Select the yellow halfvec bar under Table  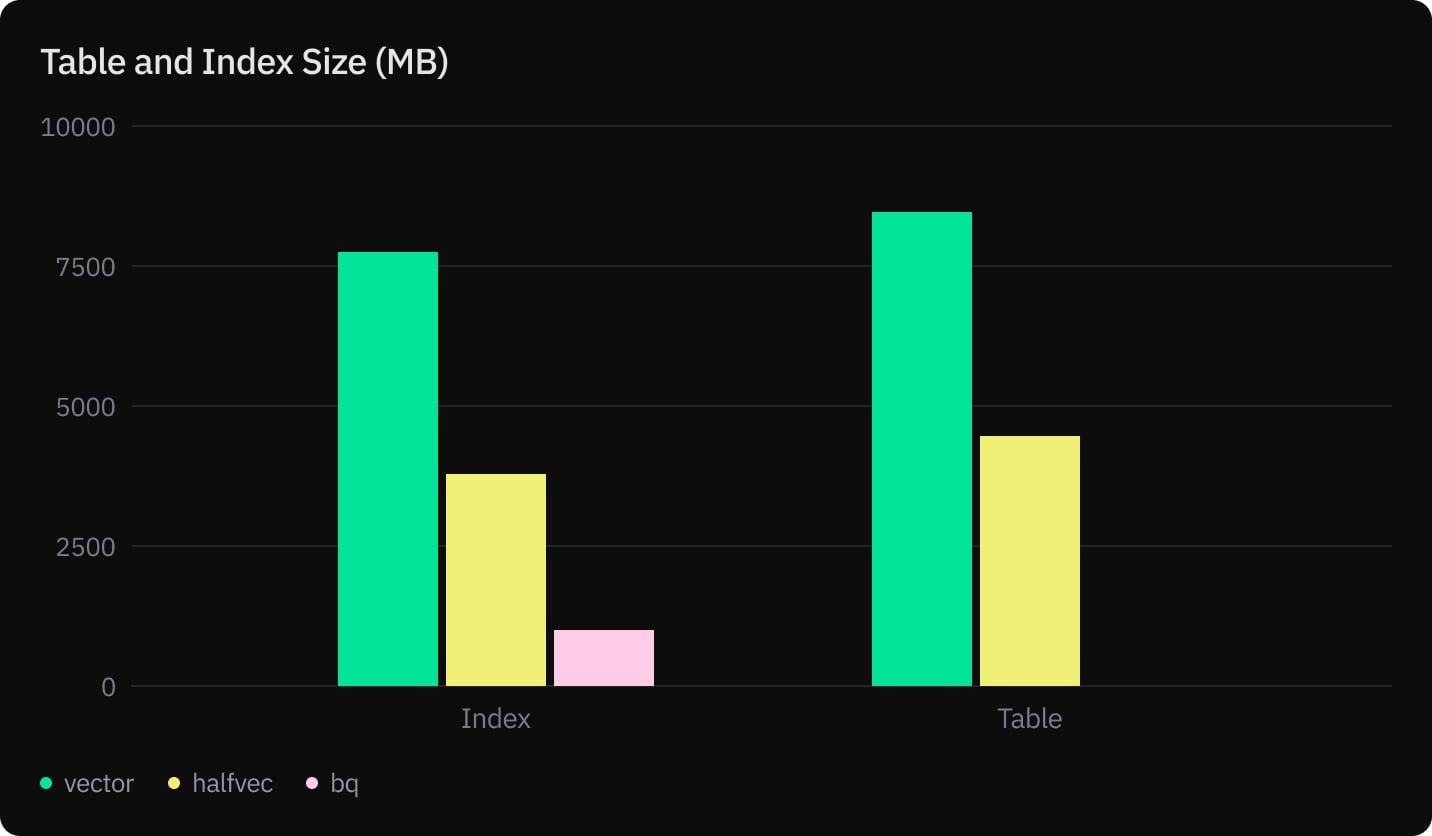click(x=1030, y=561)
